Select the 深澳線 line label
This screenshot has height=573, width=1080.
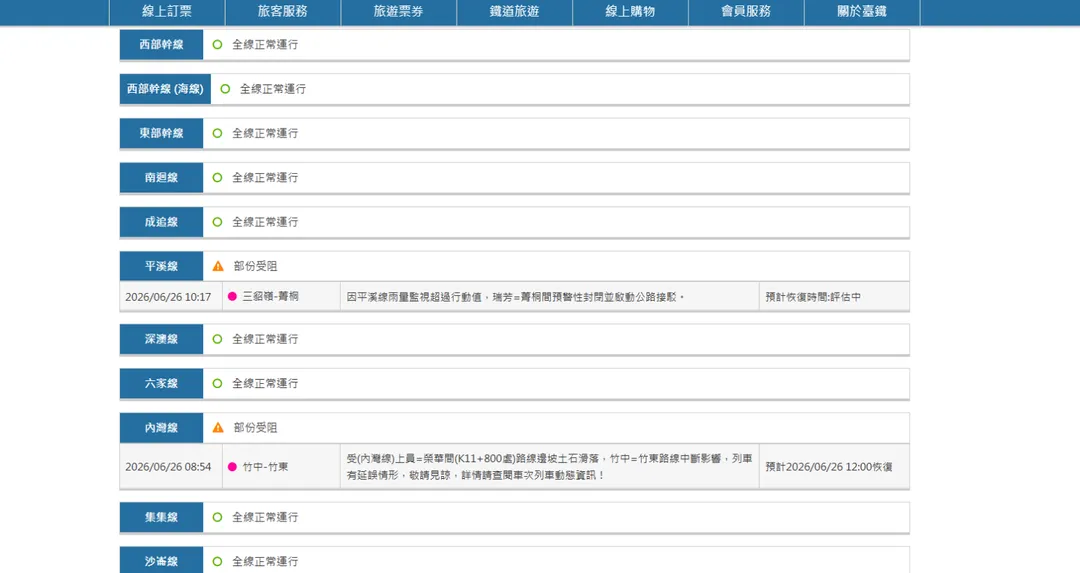161,340
